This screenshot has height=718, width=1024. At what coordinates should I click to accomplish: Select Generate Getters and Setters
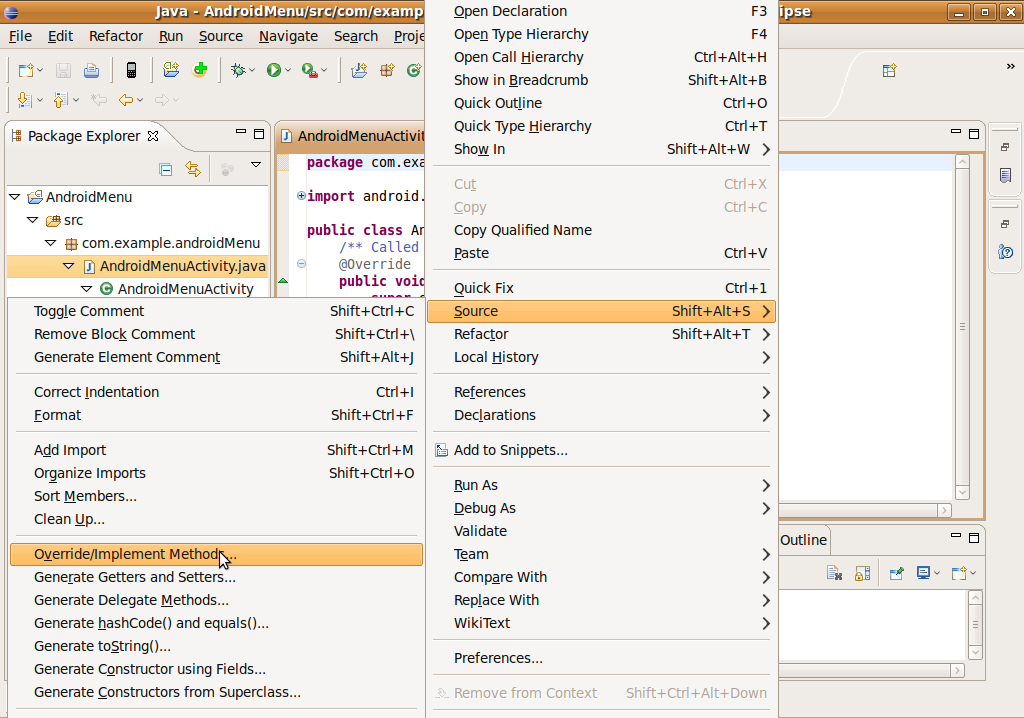[x=216, y=578]
